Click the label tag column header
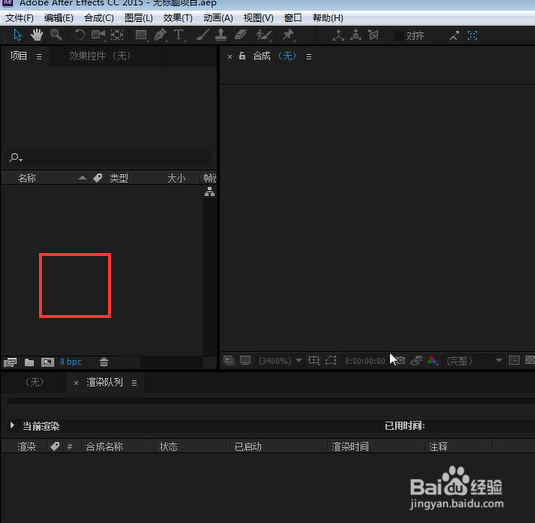535x523 pixels. click(x=98, y=178)
